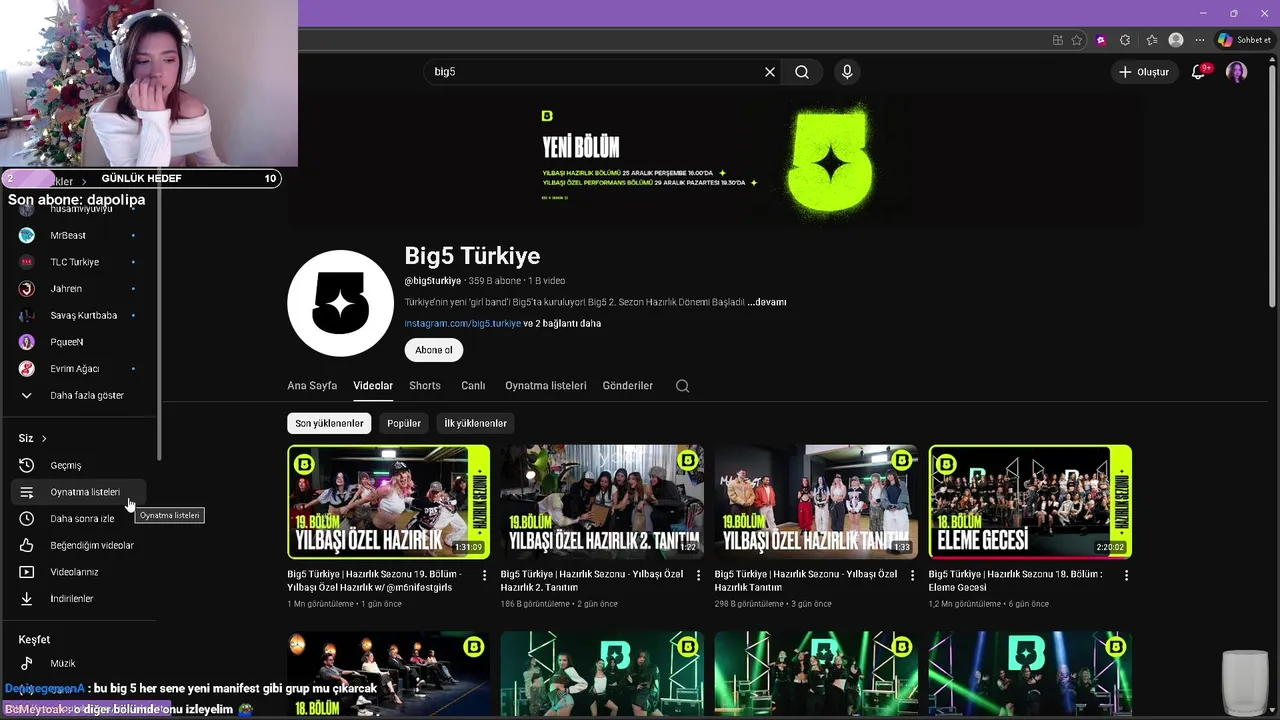Play the 2:20:02 Eleme Gecesi thumbnail
Image resolution: width=1280 pixels, height=720 pixels.
(1030, 502)
